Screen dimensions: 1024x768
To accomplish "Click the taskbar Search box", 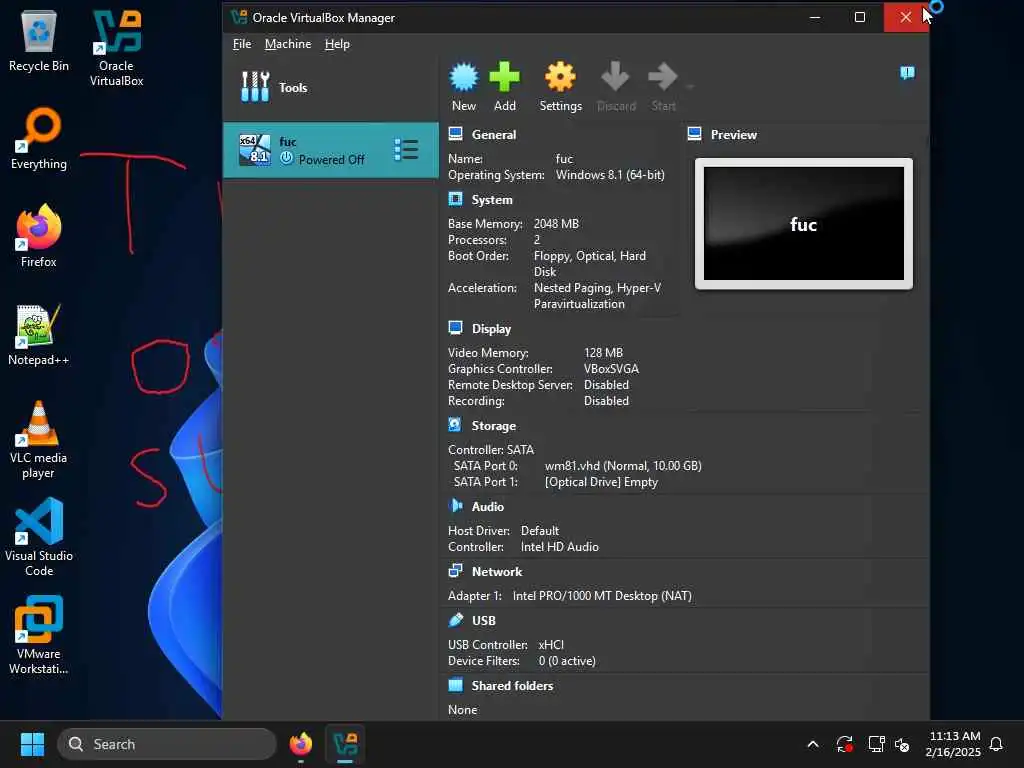I will pyautogui.click(x=167, y=744).
